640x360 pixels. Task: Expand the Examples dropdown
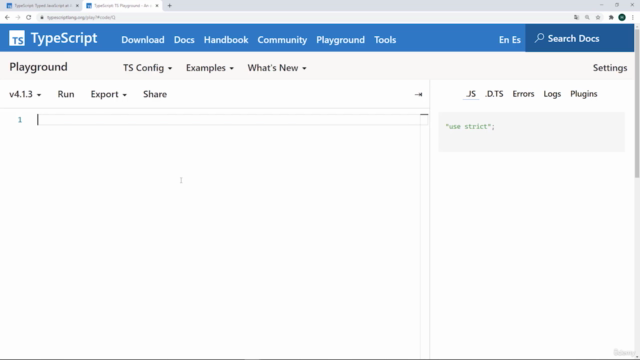210,68
